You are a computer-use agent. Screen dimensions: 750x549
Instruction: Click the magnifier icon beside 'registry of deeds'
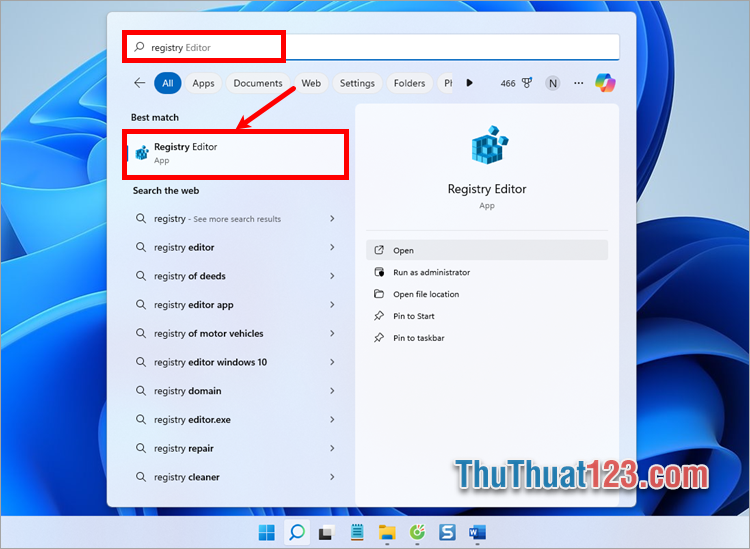pos(141,276)
